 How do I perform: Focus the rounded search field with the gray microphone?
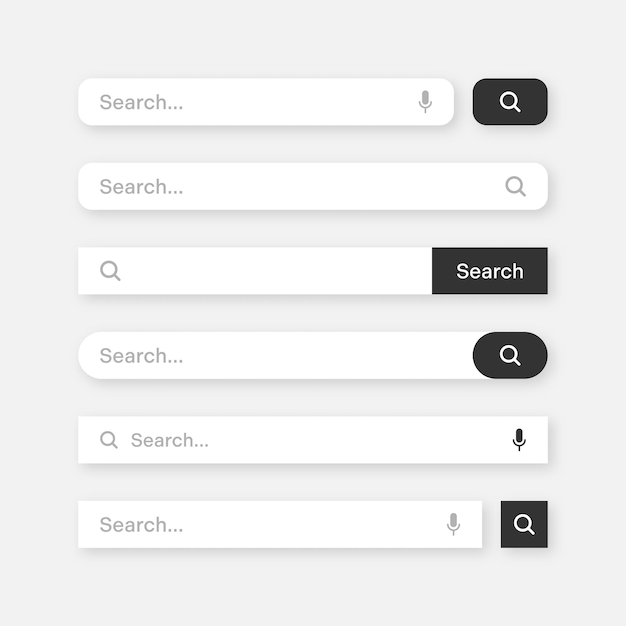(x=266, y=102)
